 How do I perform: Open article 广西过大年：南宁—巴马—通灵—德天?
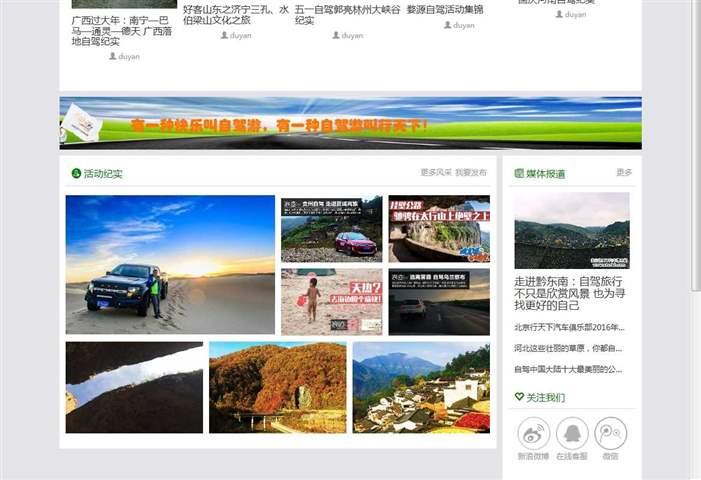coord(122,31)
